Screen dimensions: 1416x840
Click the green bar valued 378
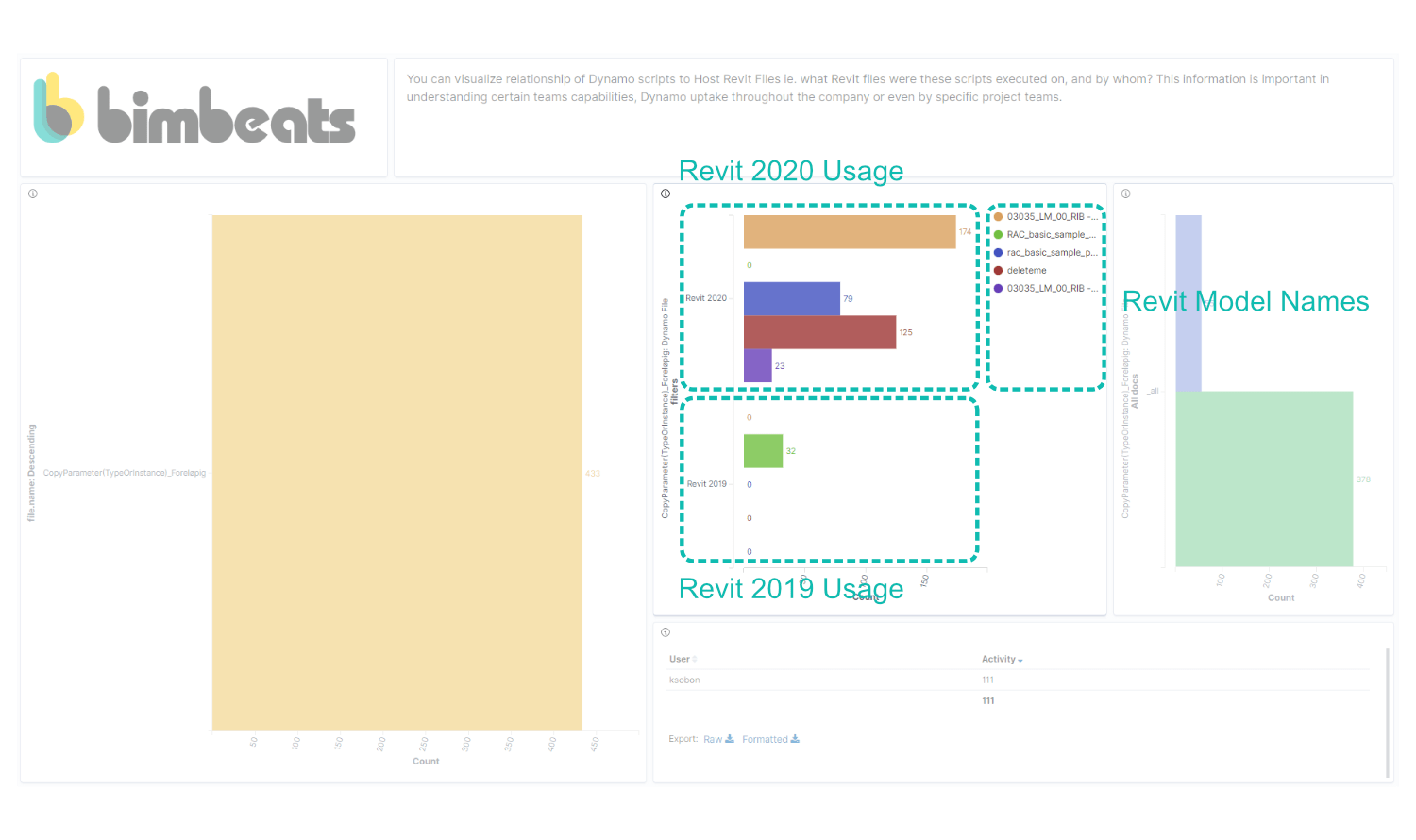tap(1264, 479)
